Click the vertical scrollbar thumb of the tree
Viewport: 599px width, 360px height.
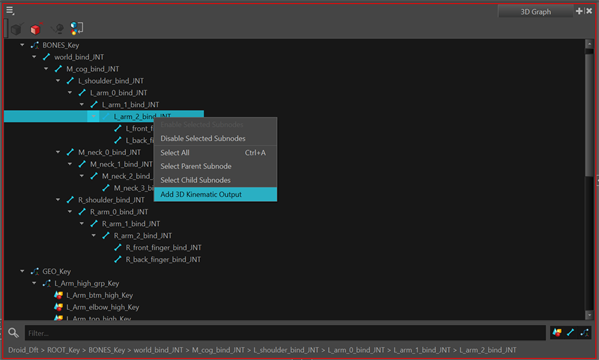point(589,115)
